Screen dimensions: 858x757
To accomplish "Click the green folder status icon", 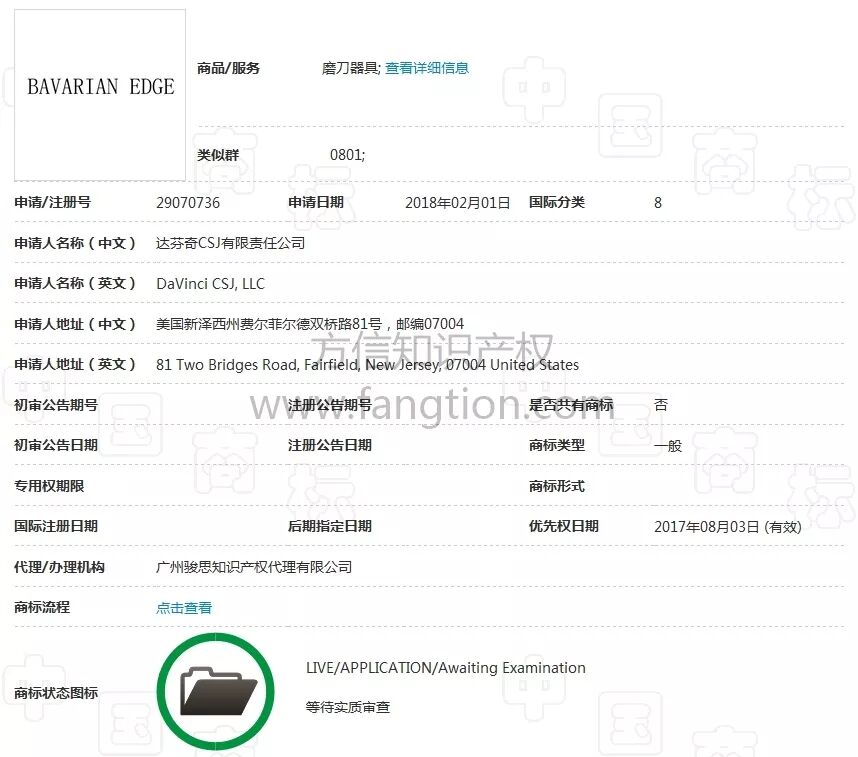I will tap(216, 692).
